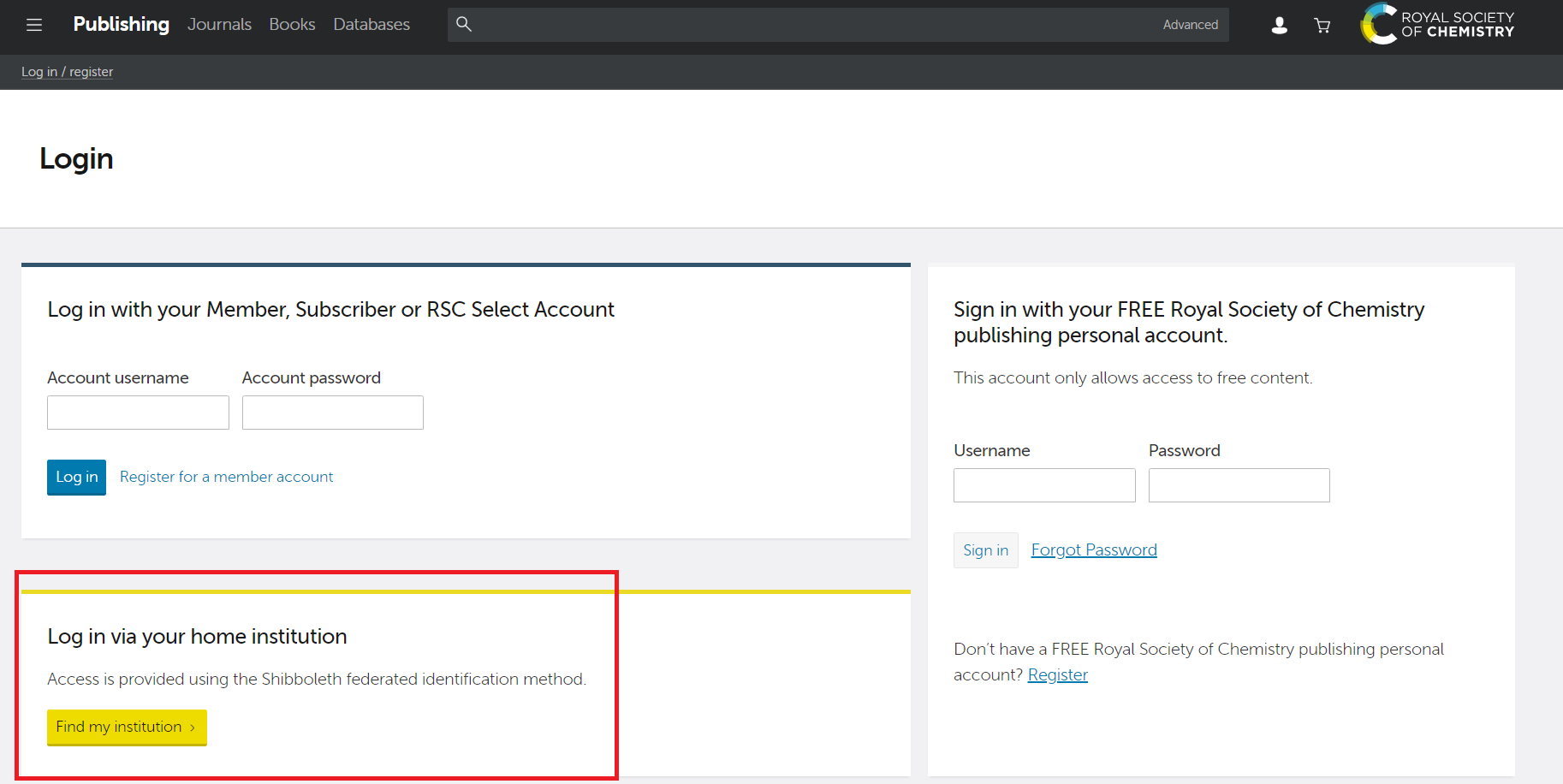The height and width of the screenshot is (784, 1563).
Task: Go to Publishing home link
Action: 121,24
